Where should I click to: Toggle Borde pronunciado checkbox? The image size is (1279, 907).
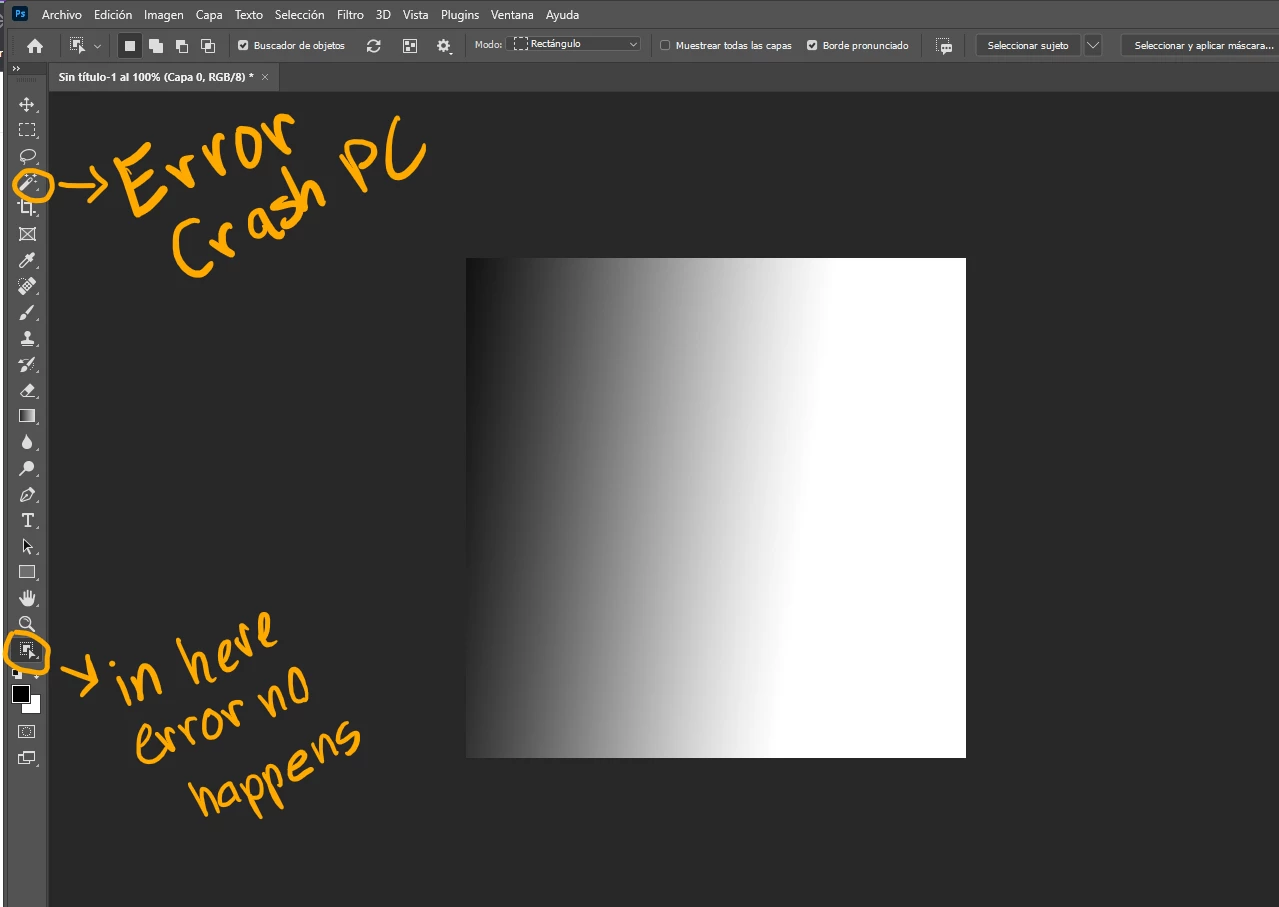(812, 46)
